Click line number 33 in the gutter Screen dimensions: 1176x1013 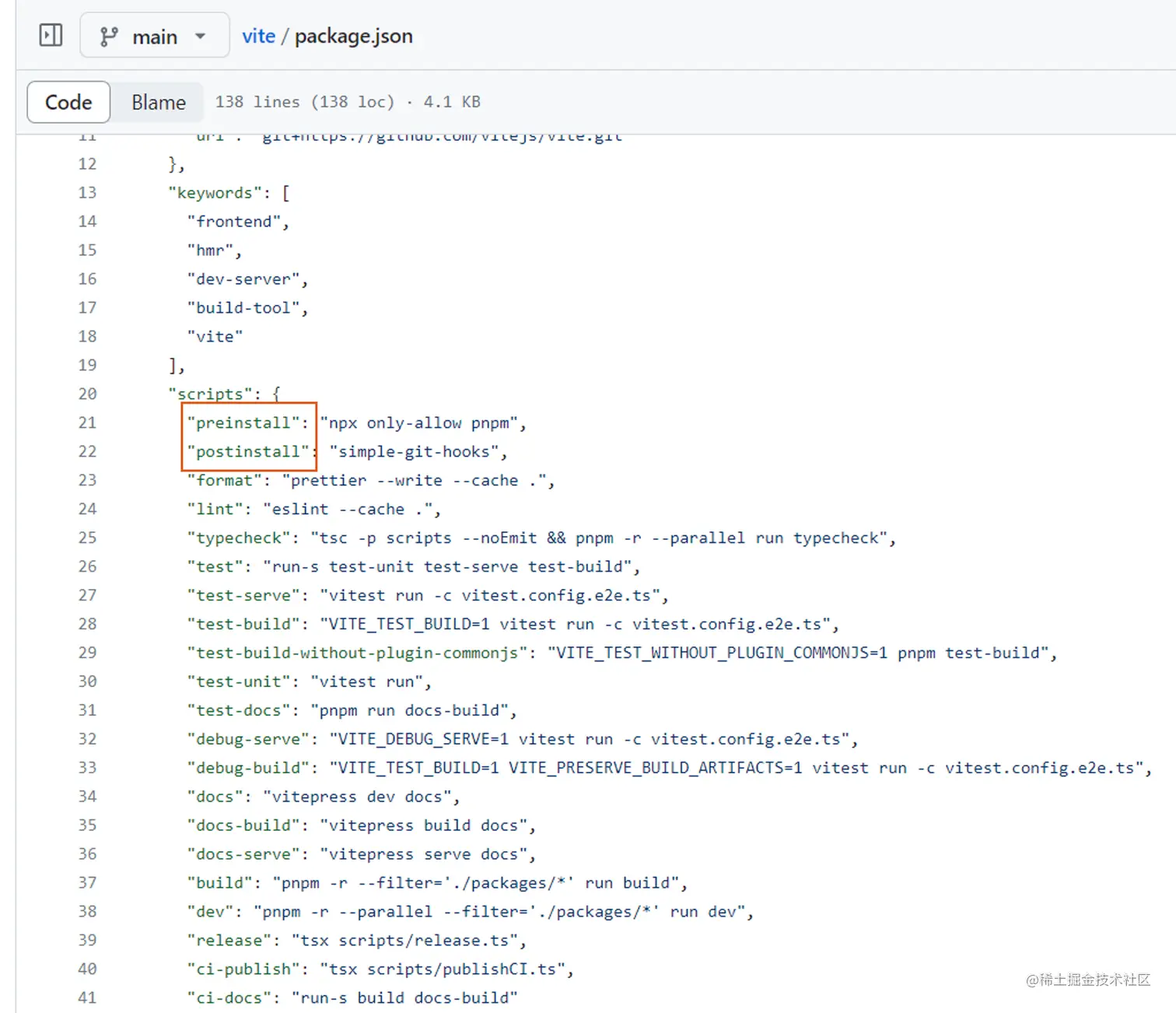[x=87, y=767]
